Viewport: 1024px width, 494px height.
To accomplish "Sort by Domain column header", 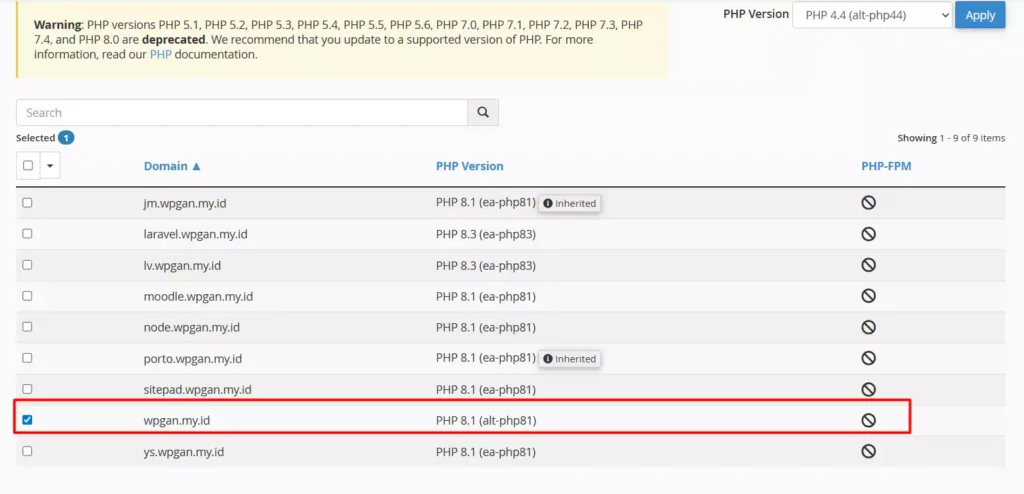I will 172,166.
